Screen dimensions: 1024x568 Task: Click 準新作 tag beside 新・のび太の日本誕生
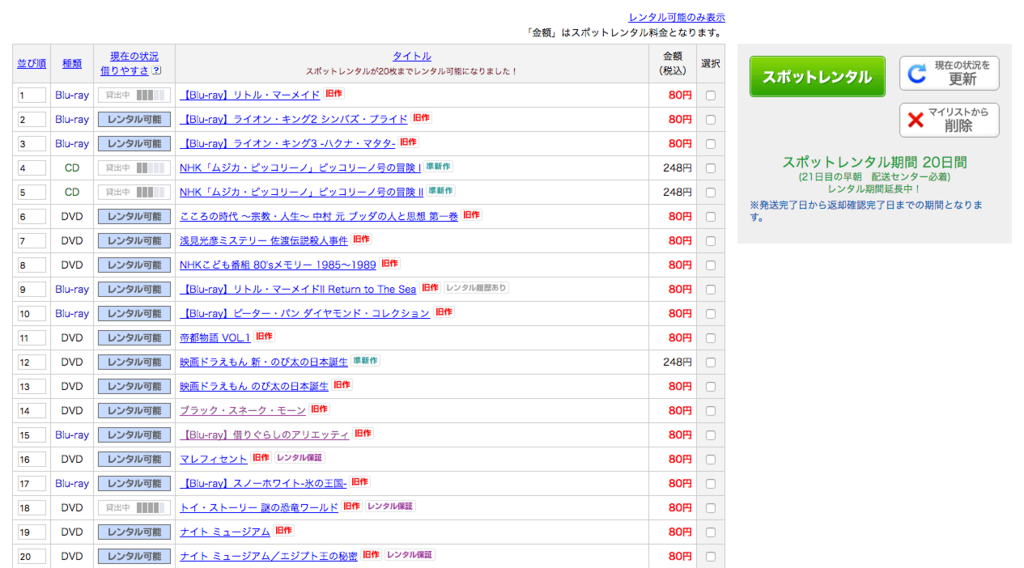[365, 360]
